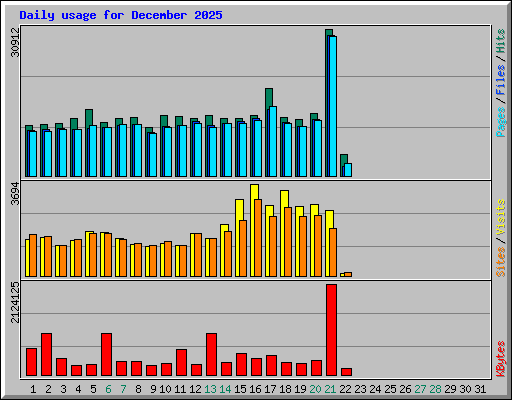Click the red KBytes bar for day 11
The height and width of the screenshot is (400, 512).
click(182, 363)
